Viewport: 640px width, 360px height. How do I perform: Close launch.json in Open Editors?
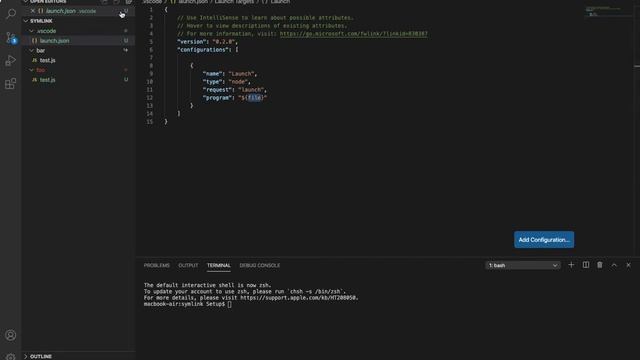pyautogui.click(x=33, y=11)
